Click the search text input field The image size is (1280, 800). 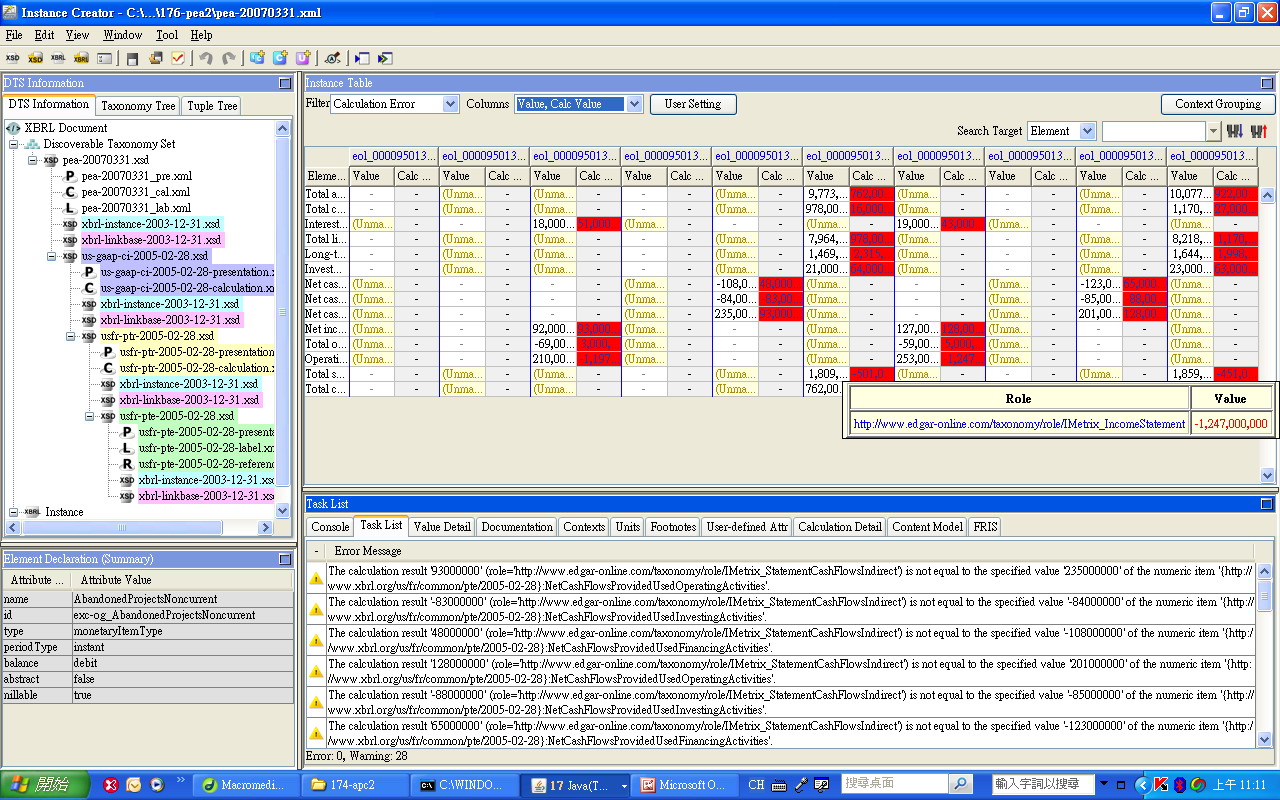point(1154,131)
